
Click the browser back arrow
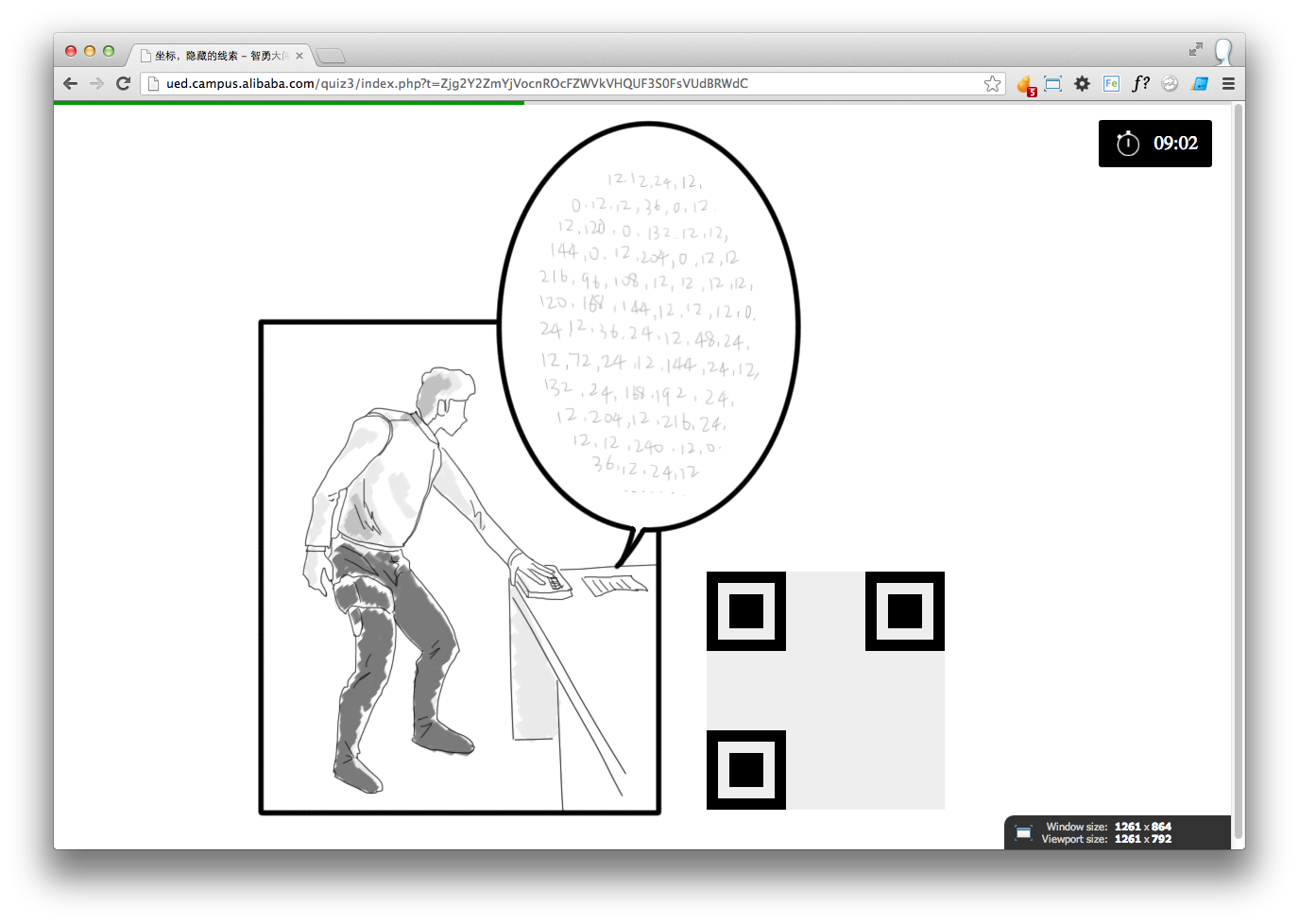70,83
